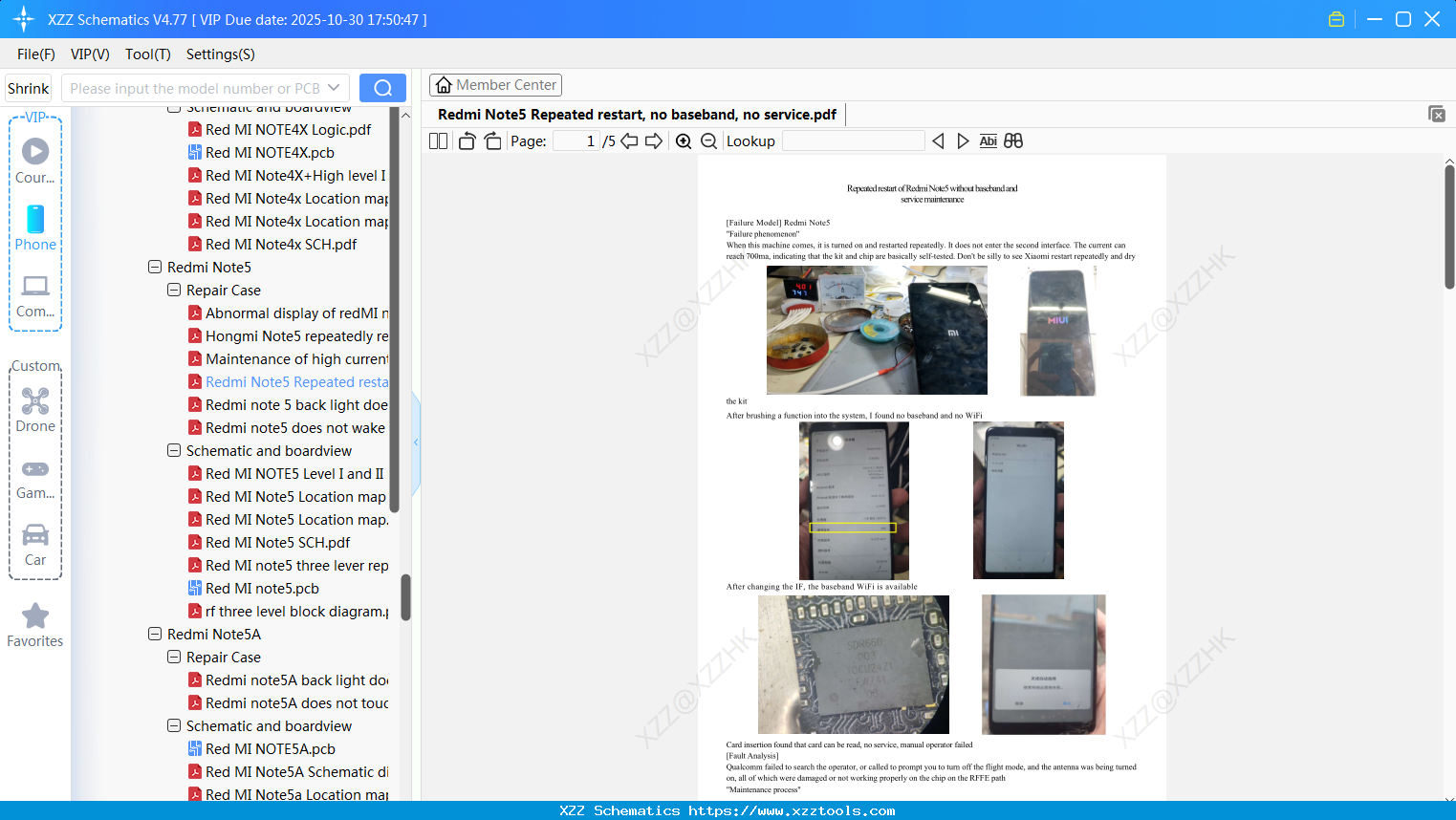This screenshot has height=820, width=1456.
Task: Toggle the Abi text highlight option
Action: pyautogui.click(x=988, y=140)
